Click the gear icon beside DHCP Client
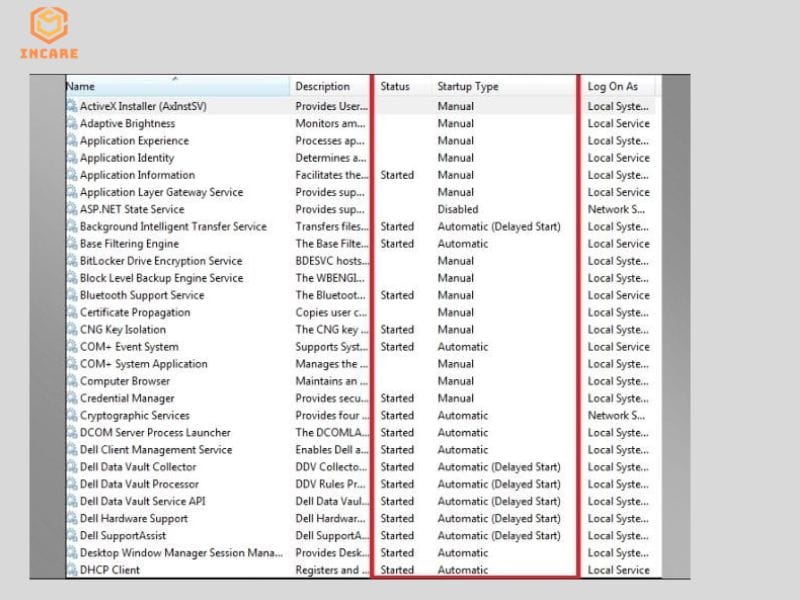The width and height of the screenshot is (800, 600). coord(72,570)
